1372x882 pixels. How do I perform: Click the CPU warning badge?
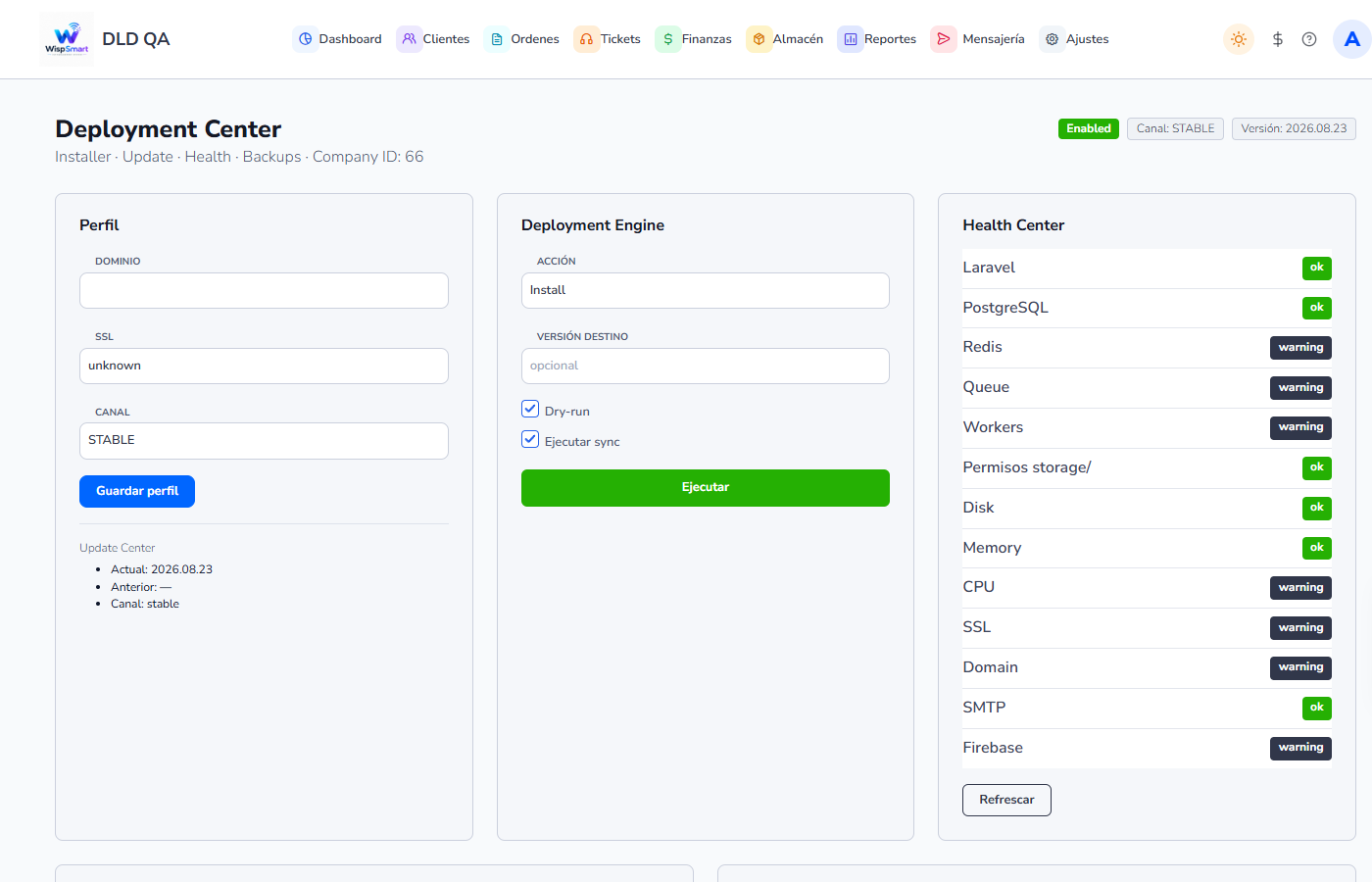[1300, 588]
